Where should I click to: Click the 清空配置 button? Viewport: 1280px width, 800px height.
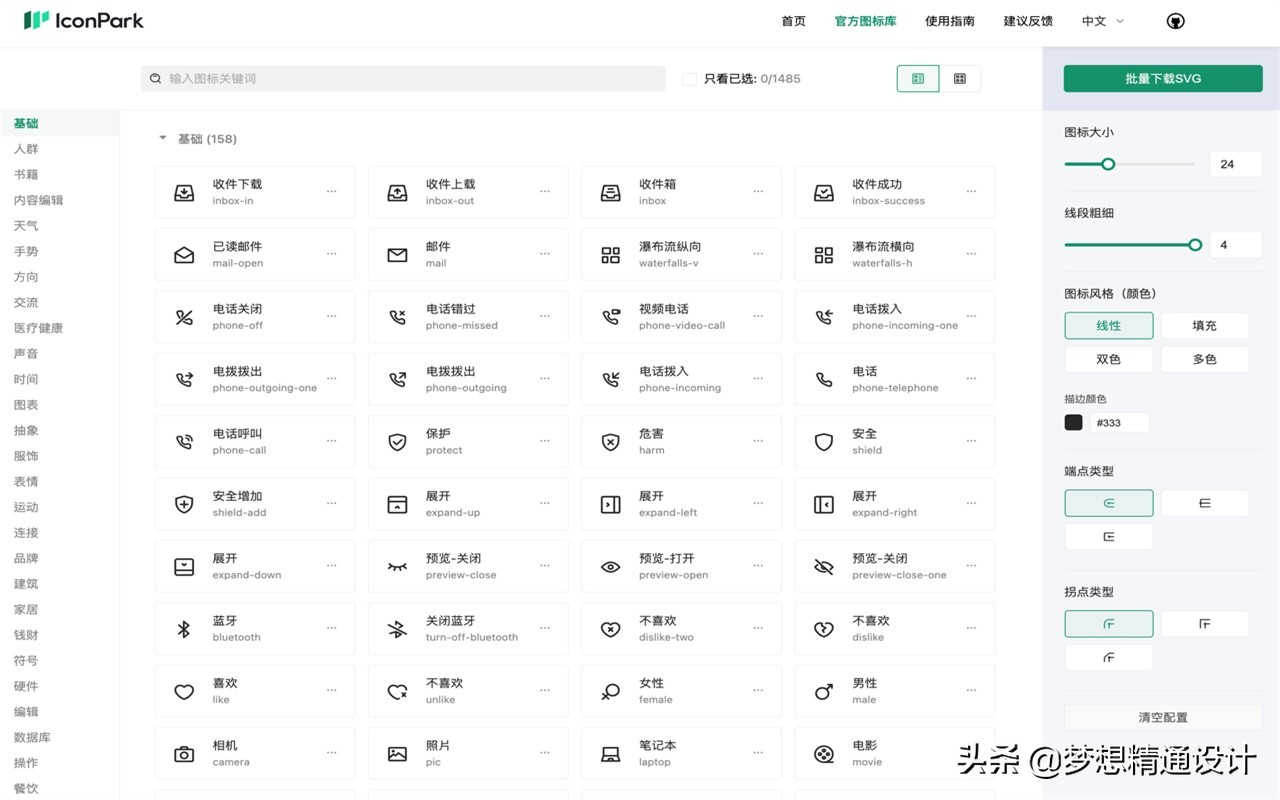[1163, 717]
